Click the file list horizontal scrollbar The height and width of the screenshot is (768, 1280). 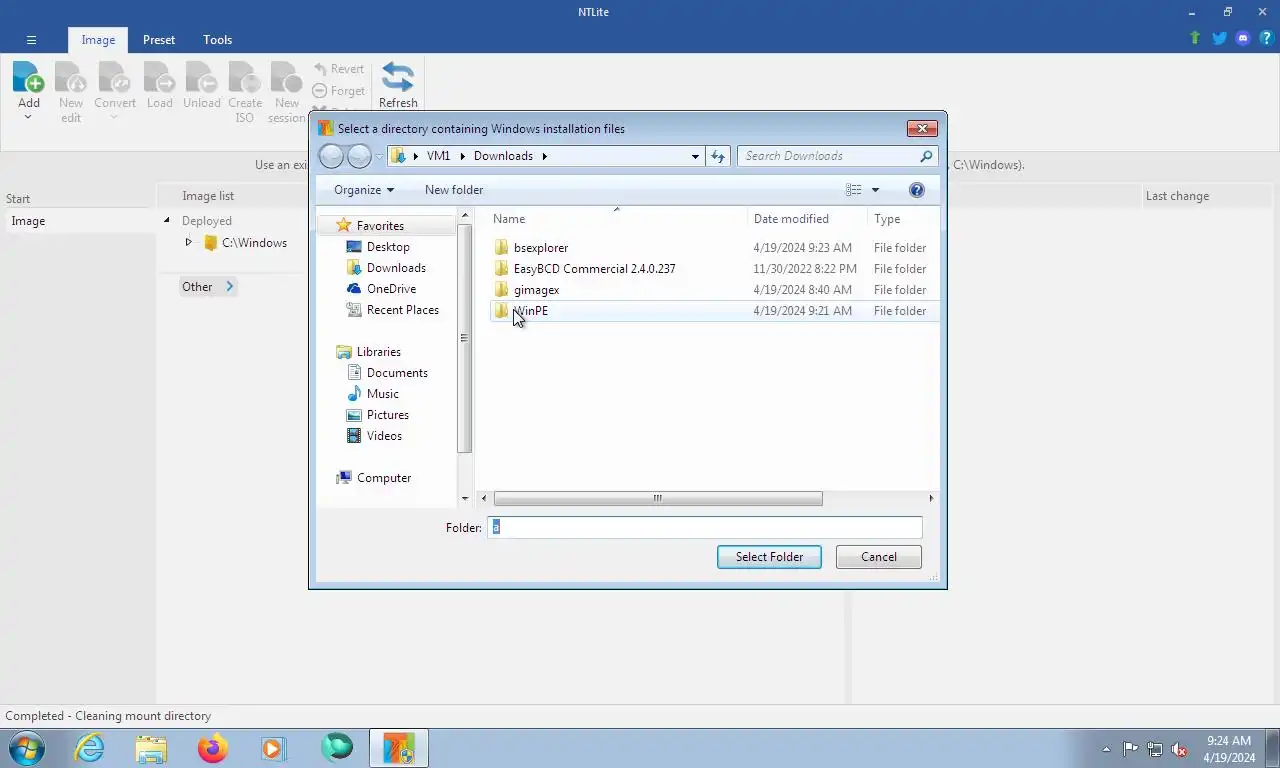(658, 498)
